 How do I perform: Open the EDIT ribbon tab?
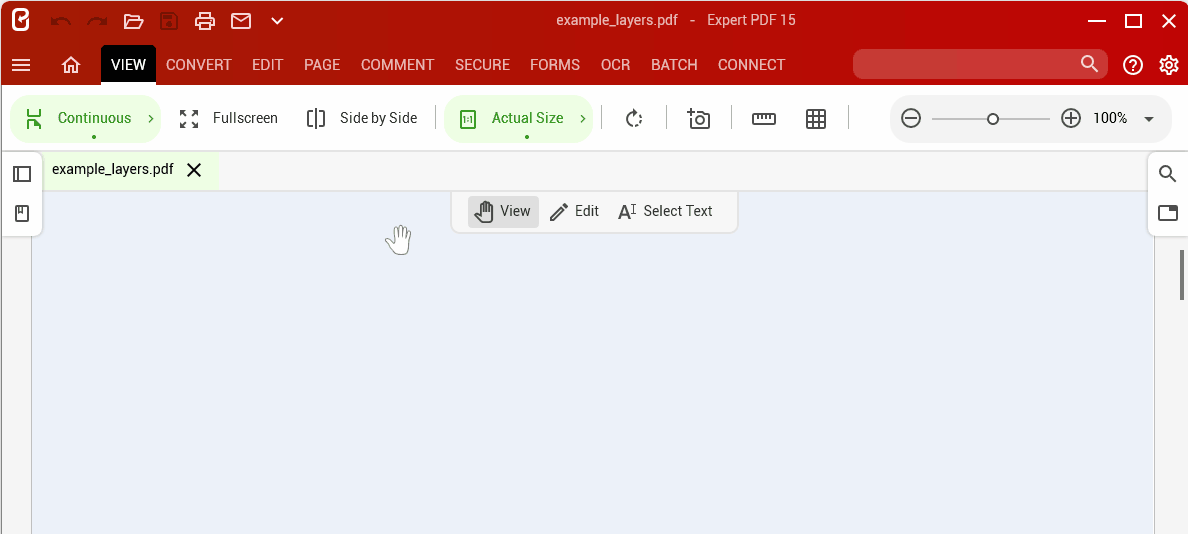click(x=267, y=65)
